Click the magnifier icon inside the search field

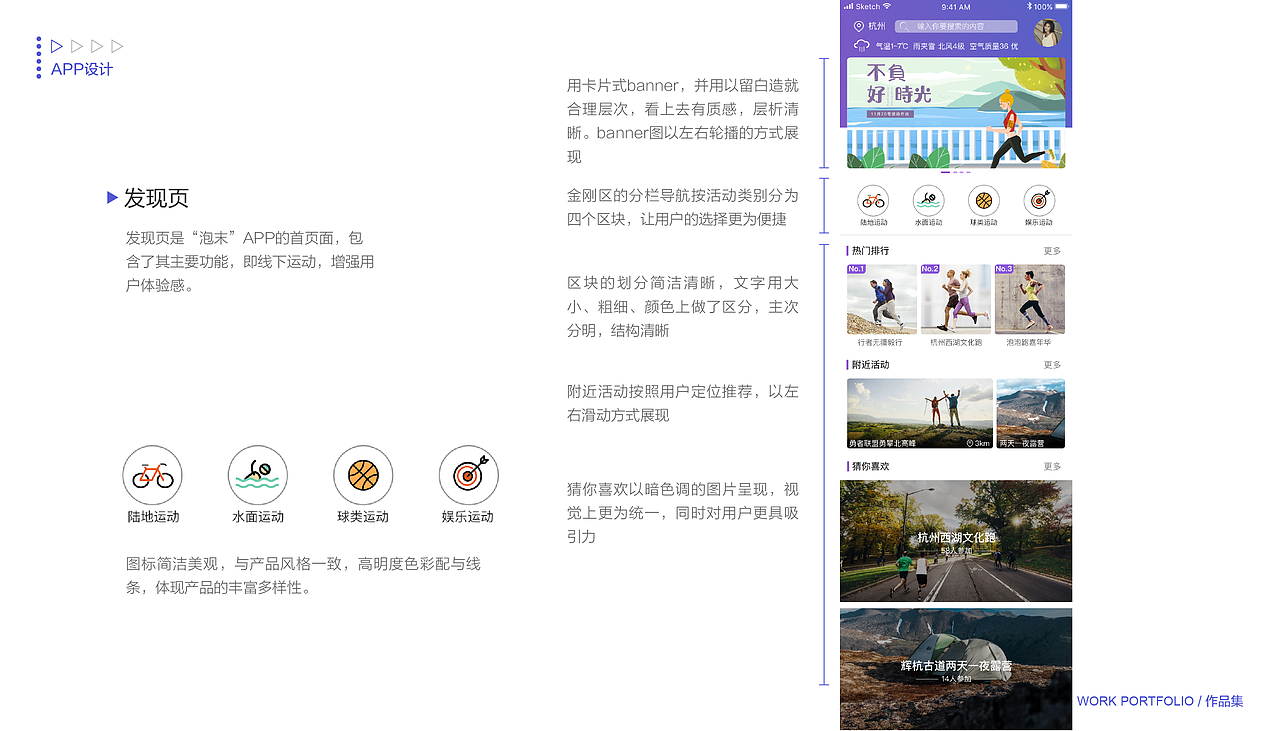click(904, 26)
